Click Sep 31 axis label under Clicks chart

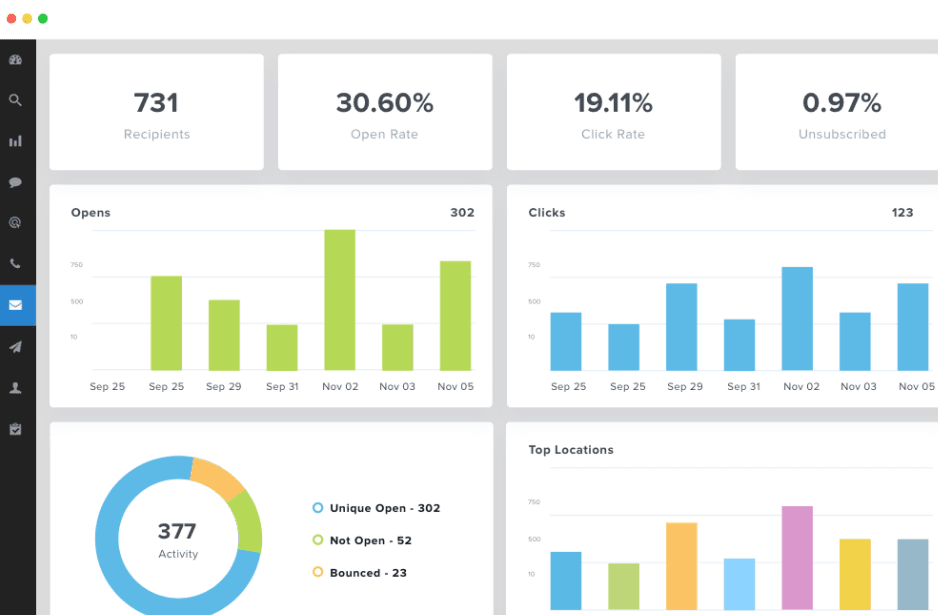(744, 386)
